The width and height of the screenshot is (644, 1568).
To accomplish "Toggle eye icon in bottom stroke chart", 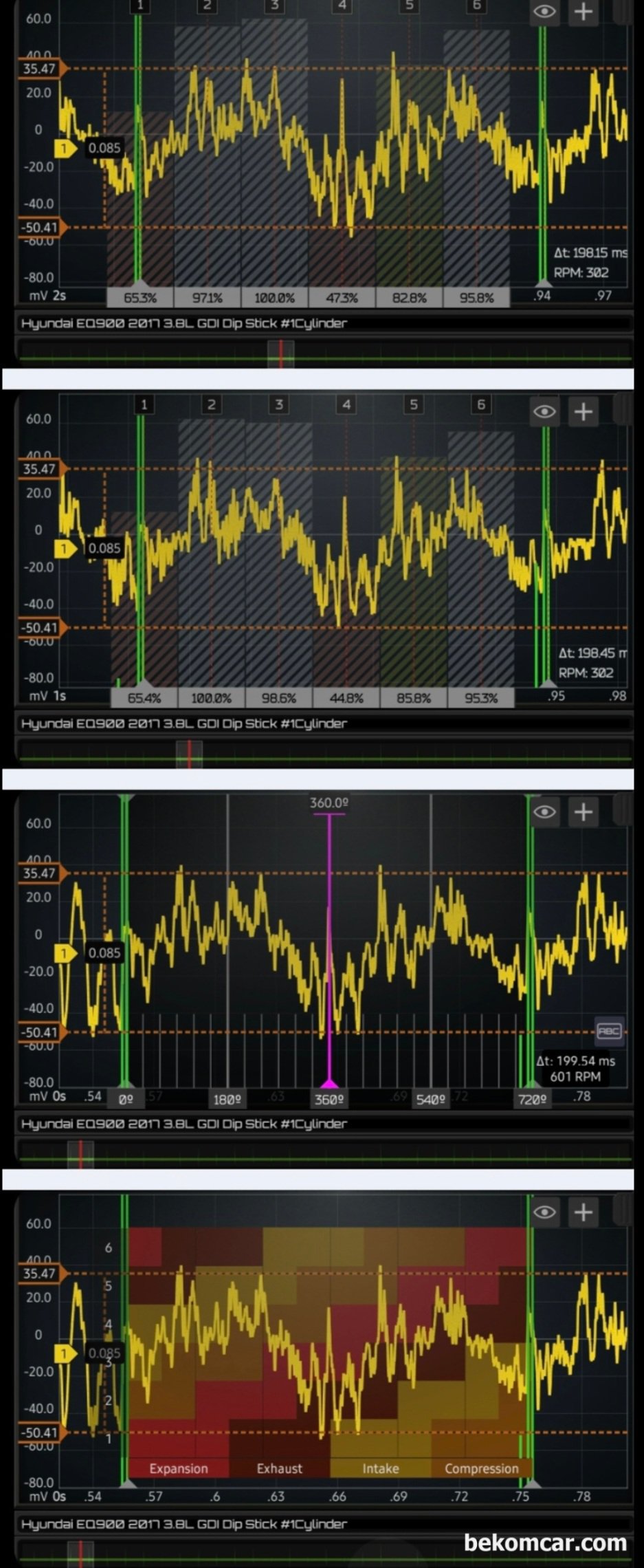I will pos(544,1212).
